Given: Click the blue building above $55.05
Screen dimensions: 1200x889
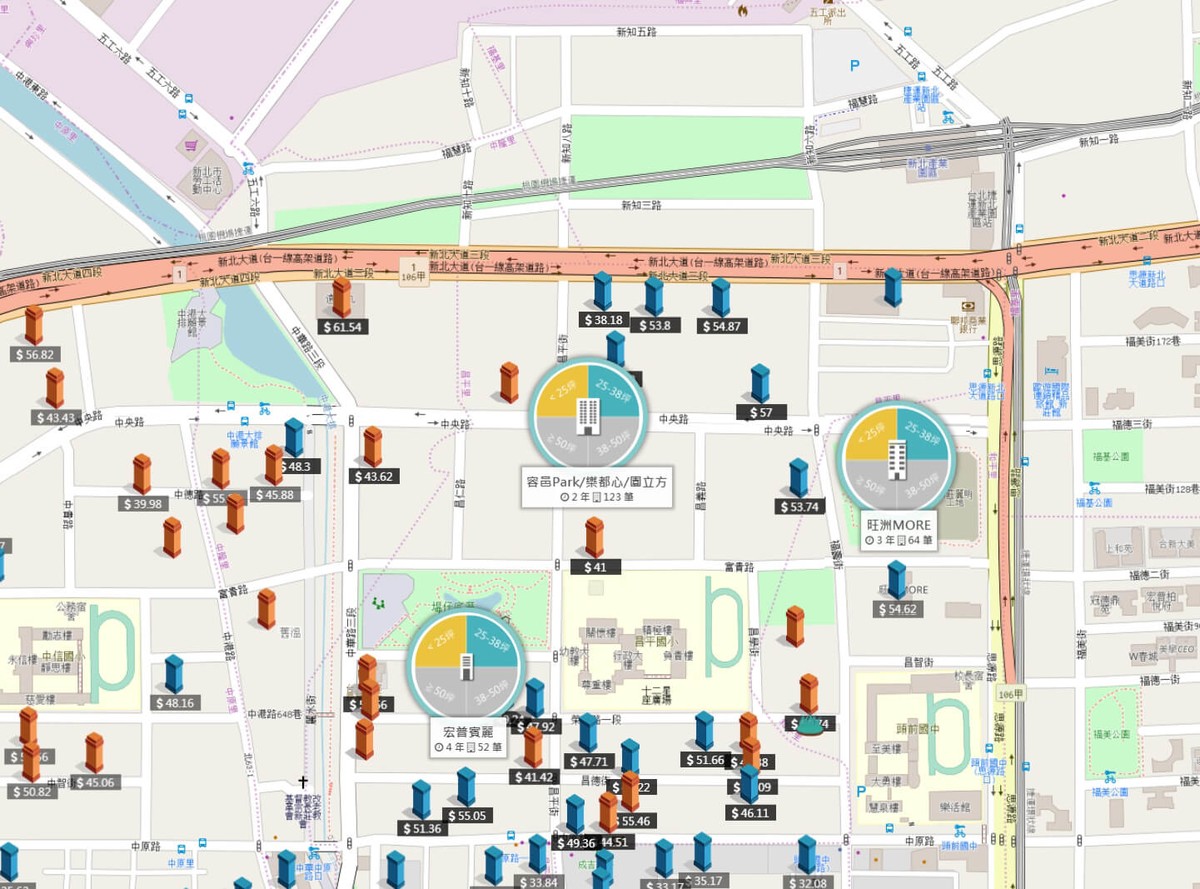Looking at the screenshot, I should 466,787.
